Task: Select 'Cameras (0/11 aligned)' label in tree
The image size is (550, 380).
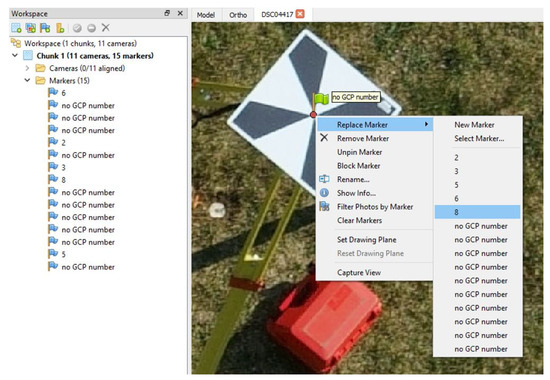Action: click(87, 68)
